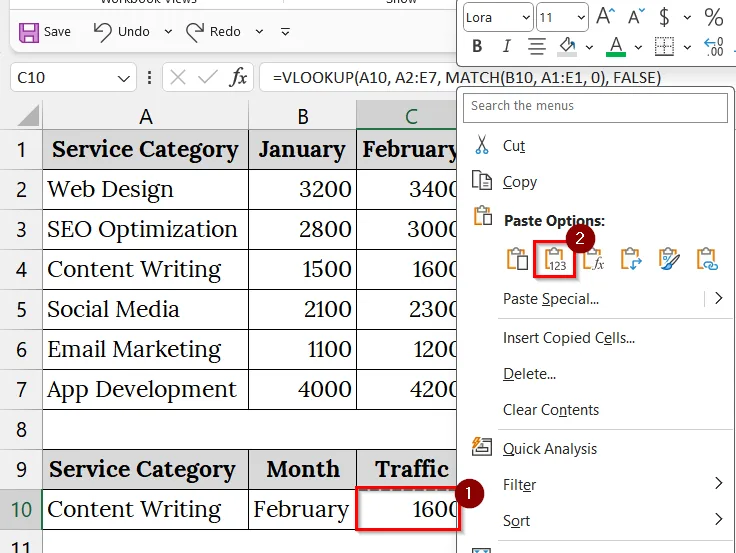Click cell containing SEO Optimization
The width and height of the screenshot is (736, 553).
[145, 230]
